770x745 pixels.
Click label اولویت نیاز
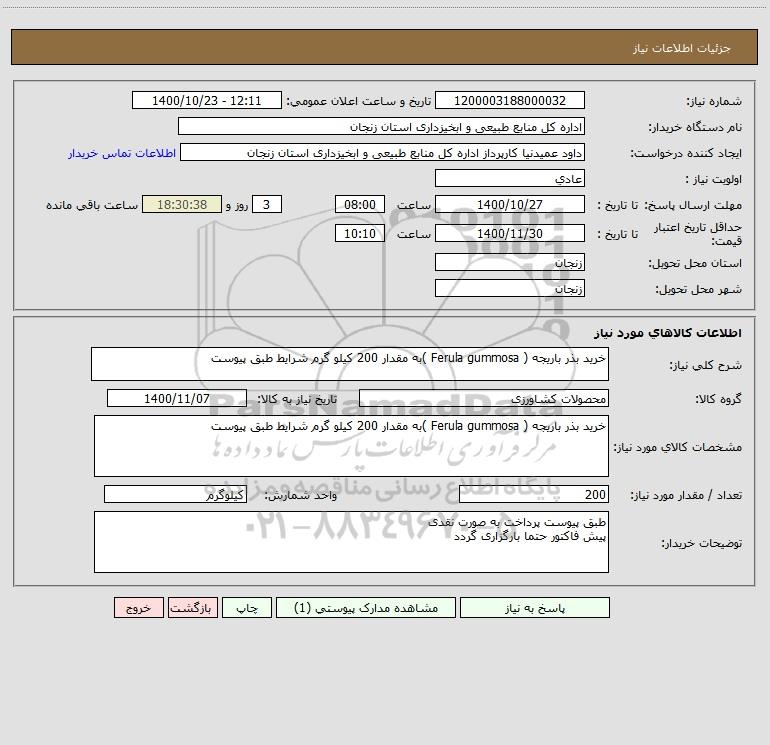click(x=714, y=179)
